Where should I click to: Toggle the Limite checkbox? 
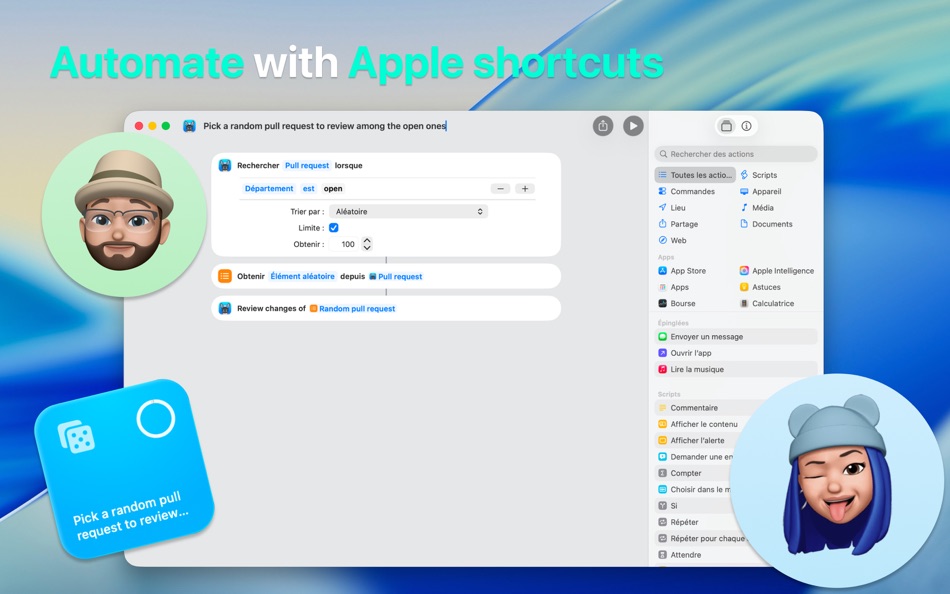(334, 227)
